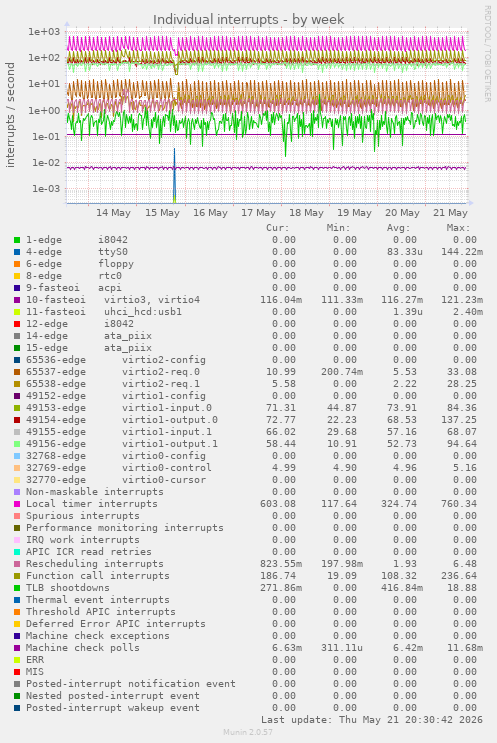
Task: Click the vertical RRDTOOL / TOBI OETIKER watermark
Action: tap(487, 54)
